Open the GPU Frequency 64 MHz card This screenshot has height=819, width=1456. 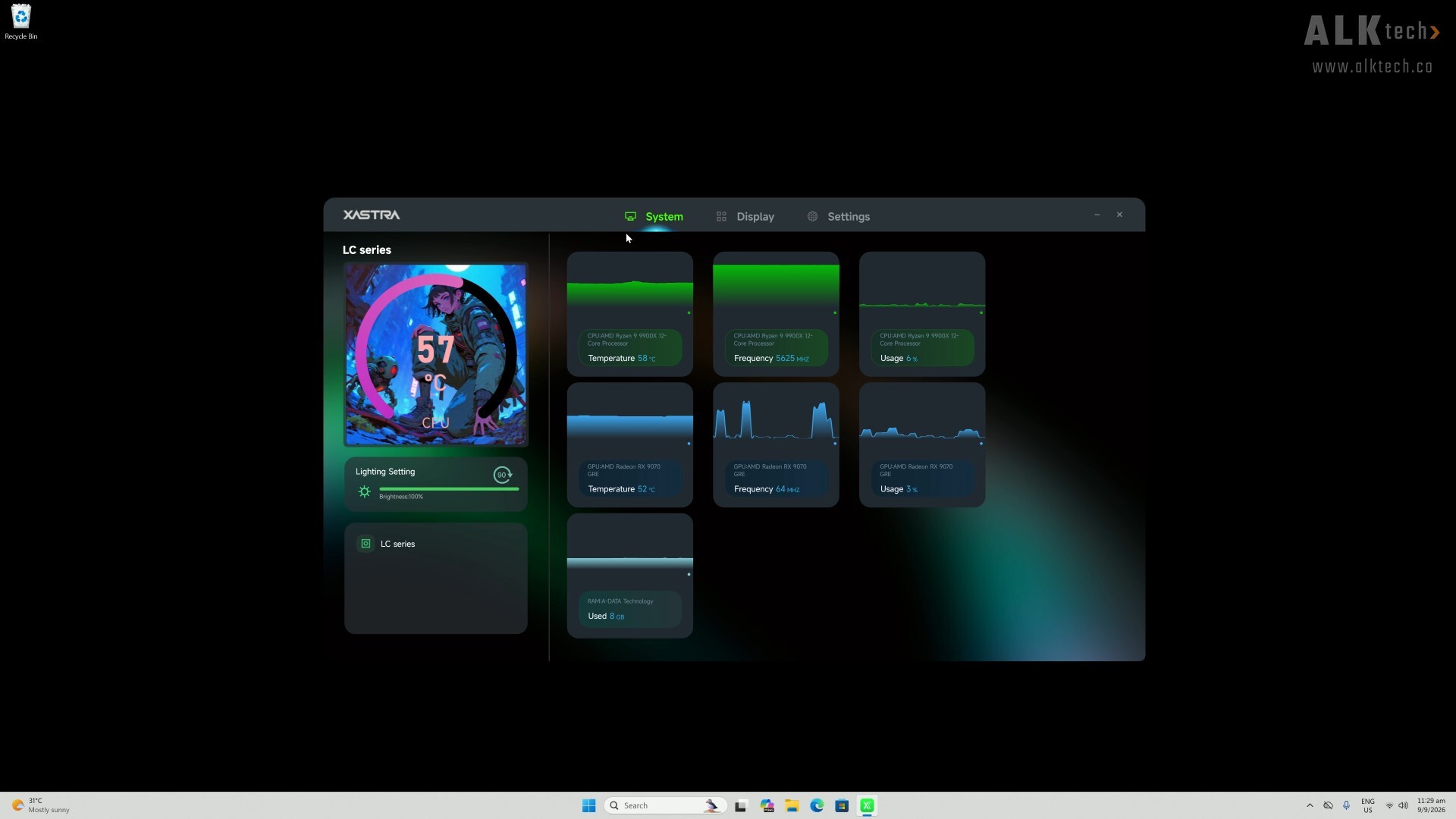[x=776, y=445]
